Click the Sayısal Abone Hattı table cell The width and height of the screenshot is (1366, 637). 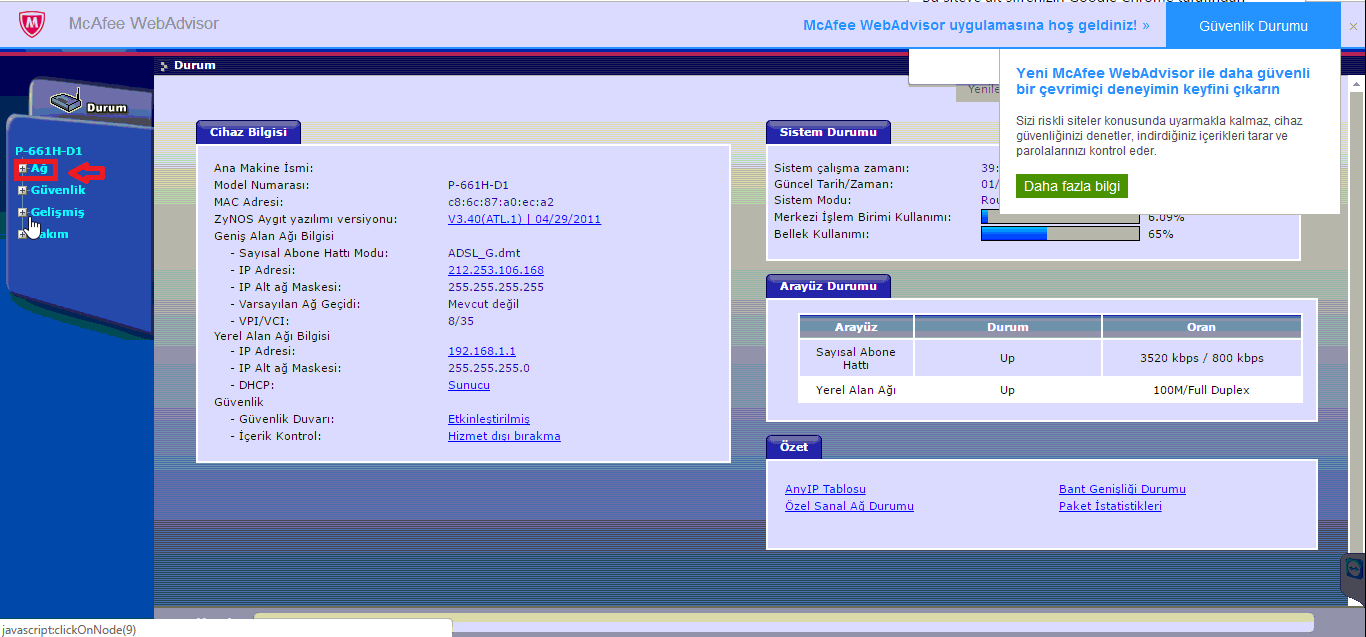coord(856,358)
